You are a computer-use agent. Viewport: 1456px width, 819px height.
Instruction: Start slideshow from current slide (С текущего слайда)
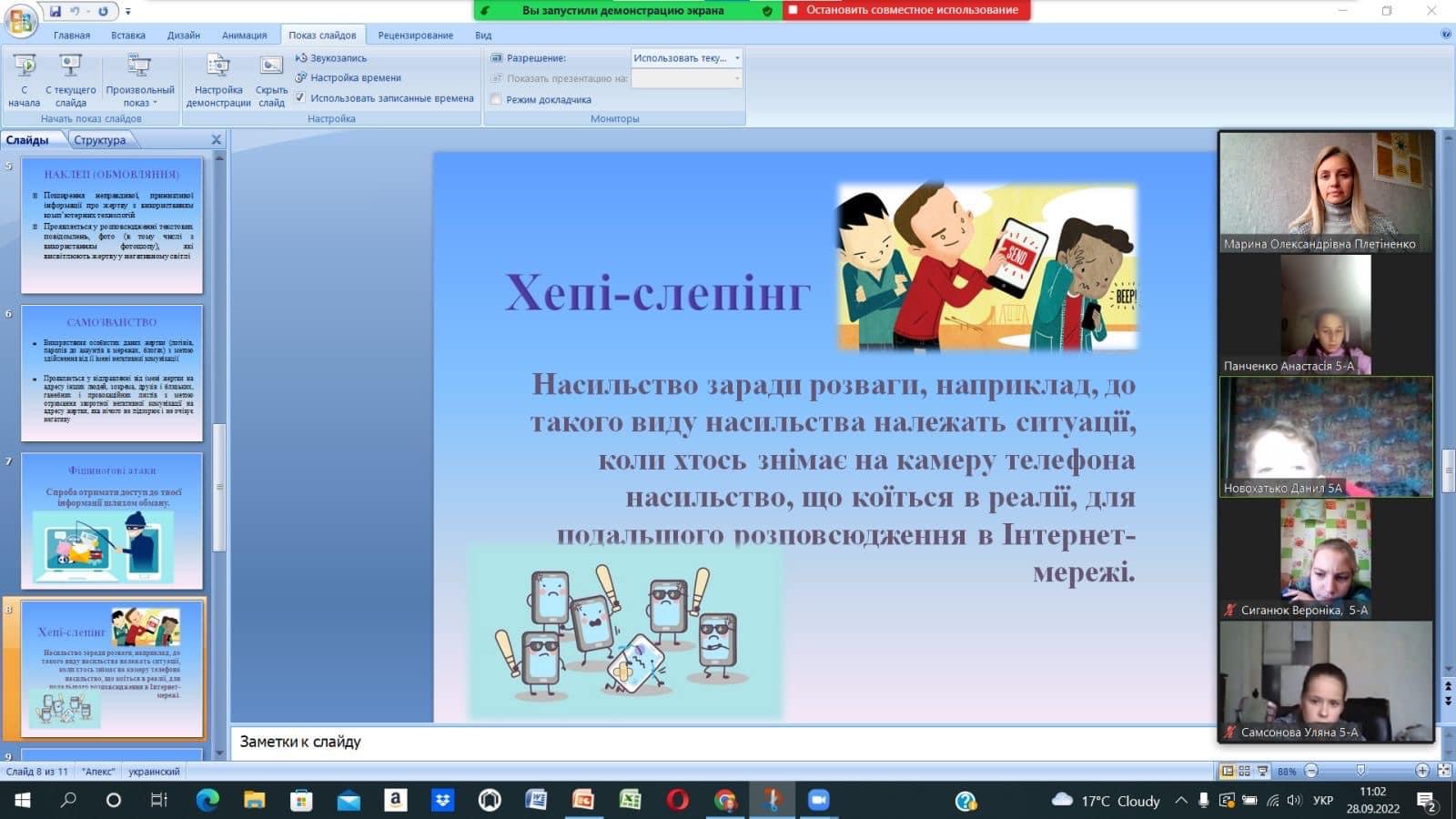coord(70,80)
